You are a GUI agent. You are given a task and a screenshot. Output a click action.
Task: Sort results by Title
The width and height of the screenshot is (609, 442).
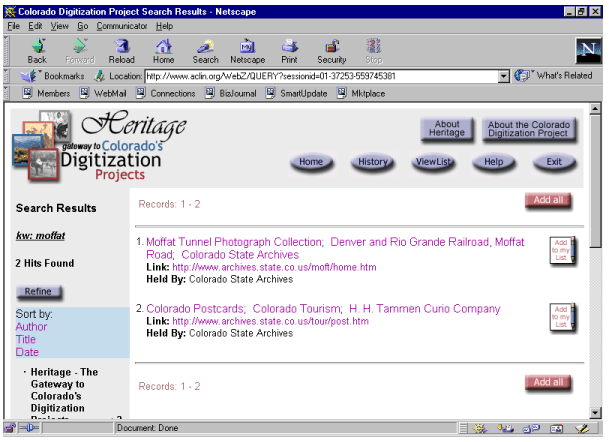click(x=26, y=339)
